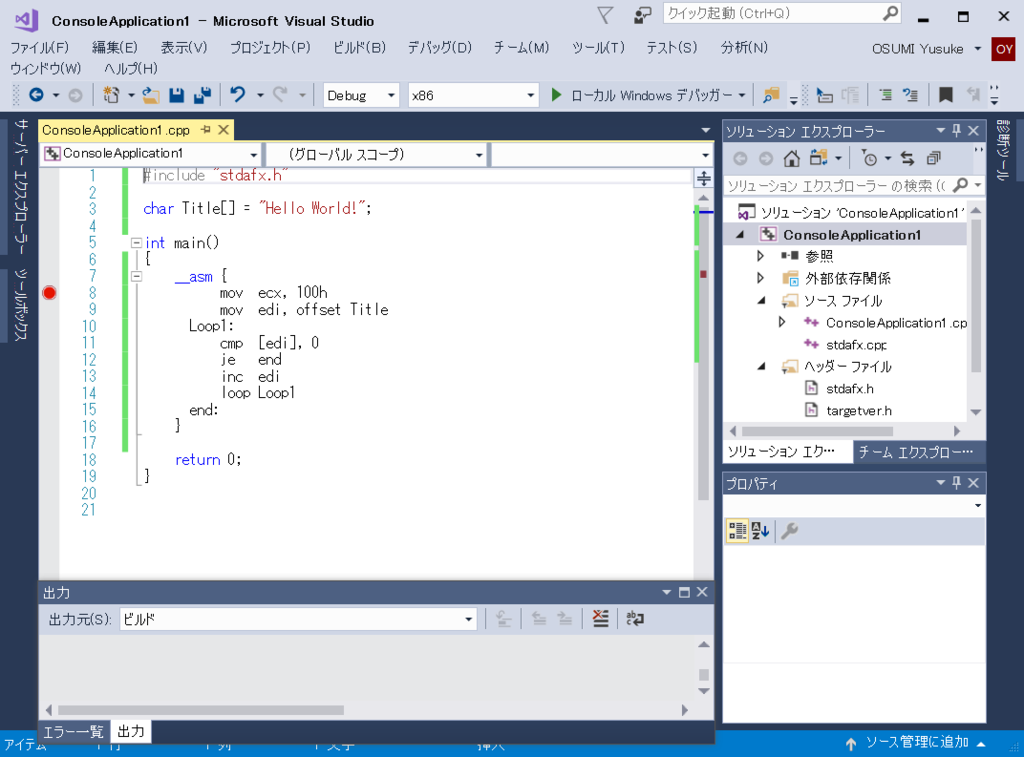Click the Comment Out Lines icon
The height and width of the screenshot is (757, 1024).
[886, 95]
